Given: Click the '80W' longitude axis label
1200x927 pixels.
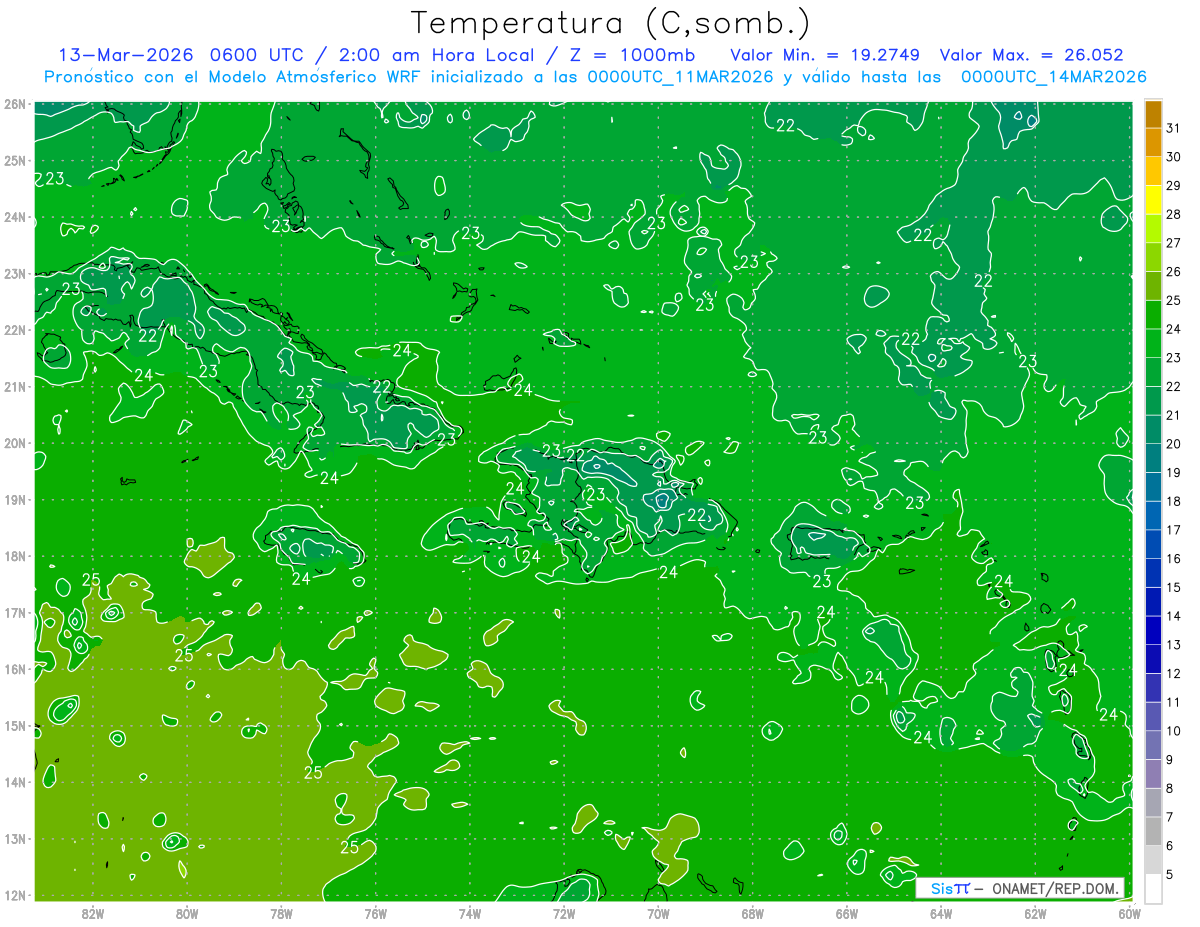Looking at the screenshot, I should [187, 913].
